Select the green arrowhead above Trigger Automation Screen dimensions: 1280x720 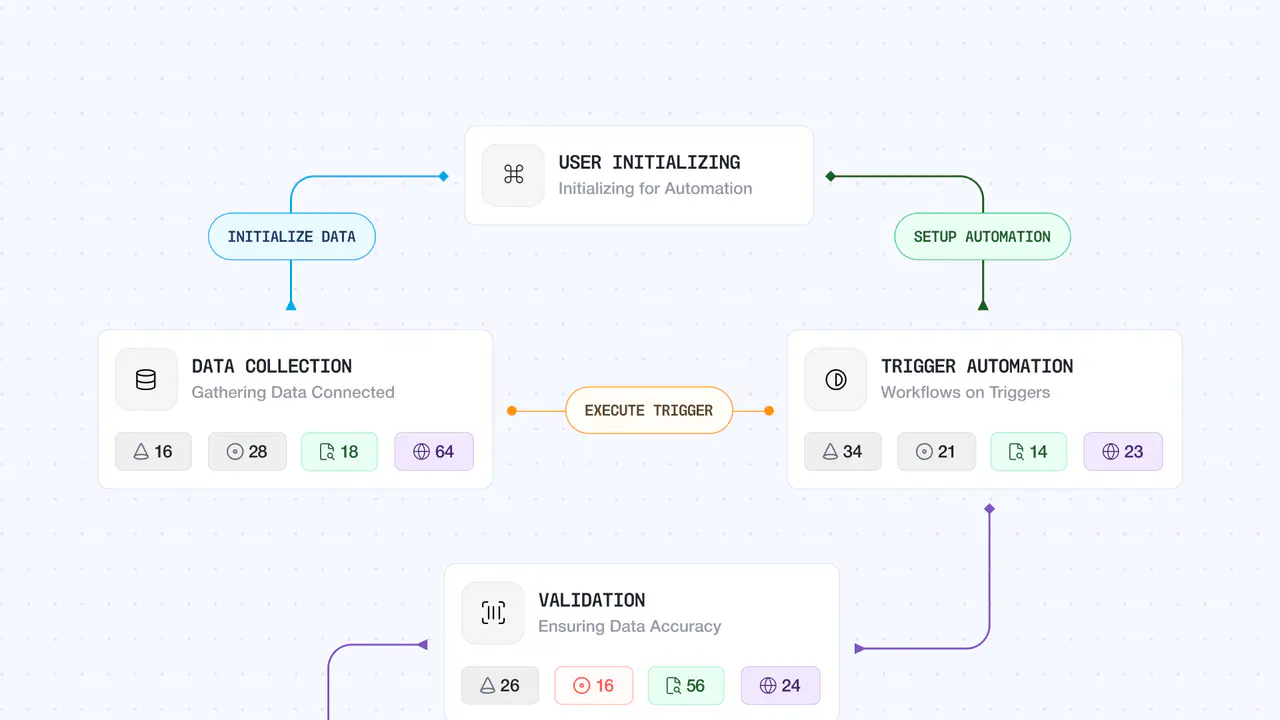pos(983,305)
